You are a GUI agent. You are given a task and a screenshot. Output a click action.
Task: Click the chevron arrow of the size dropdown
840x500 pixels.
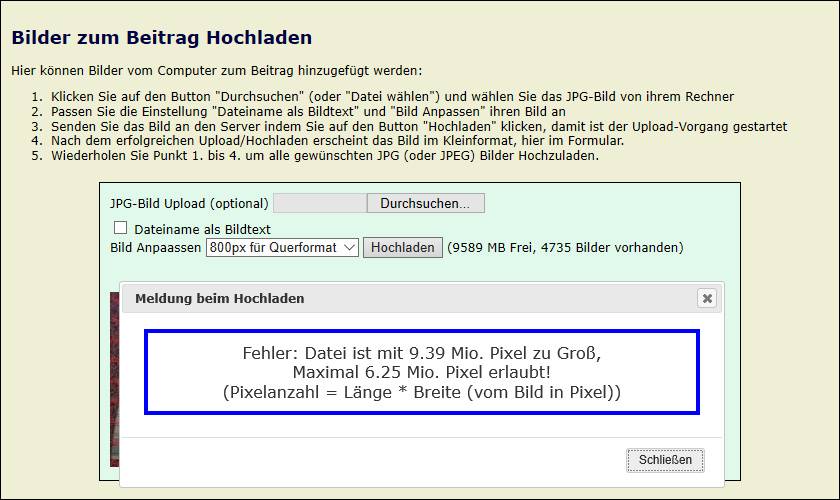coord(348,247)
